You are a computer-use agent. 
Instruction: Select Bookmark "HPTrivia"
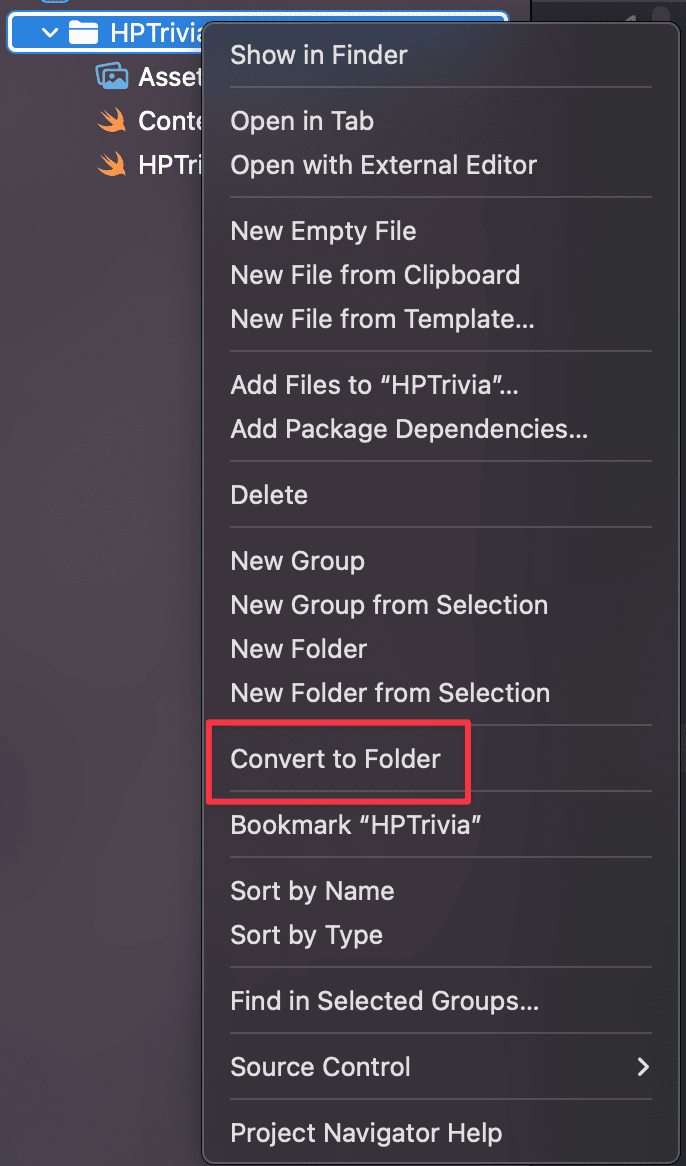point(356,825)
